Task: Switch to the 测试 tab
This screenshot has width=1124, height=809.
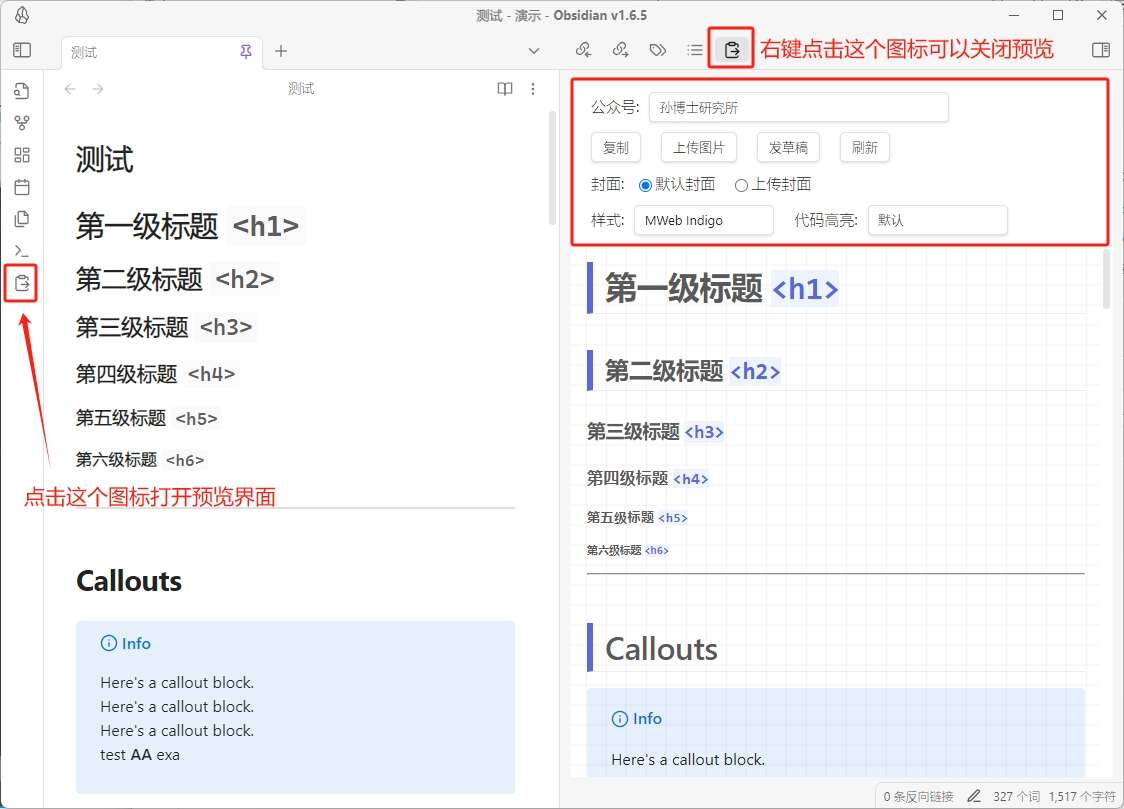Action: click(x=150, y=52)
